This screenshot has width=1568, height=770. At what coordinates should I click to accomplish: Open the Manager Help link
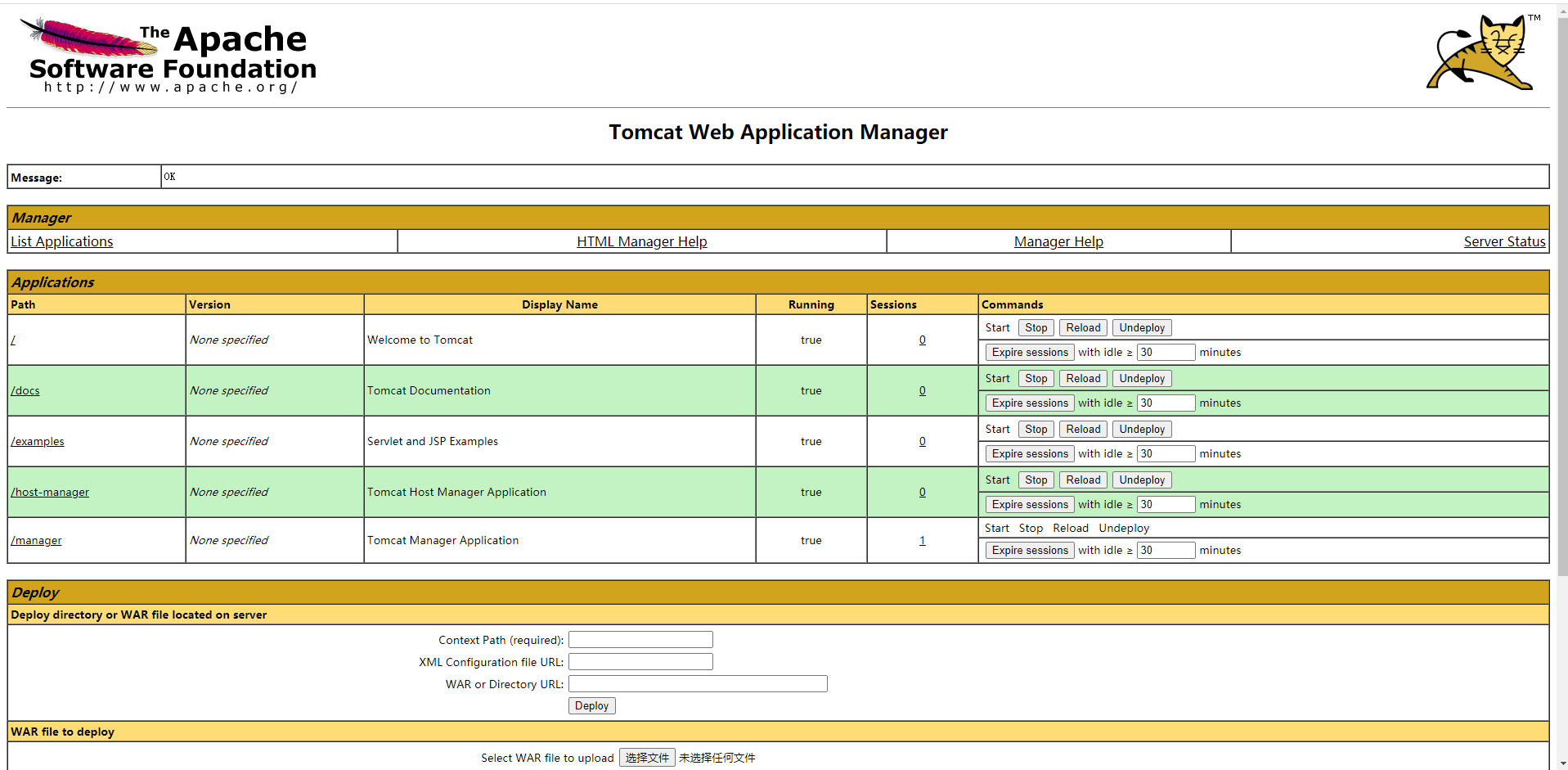[1058, 241]
